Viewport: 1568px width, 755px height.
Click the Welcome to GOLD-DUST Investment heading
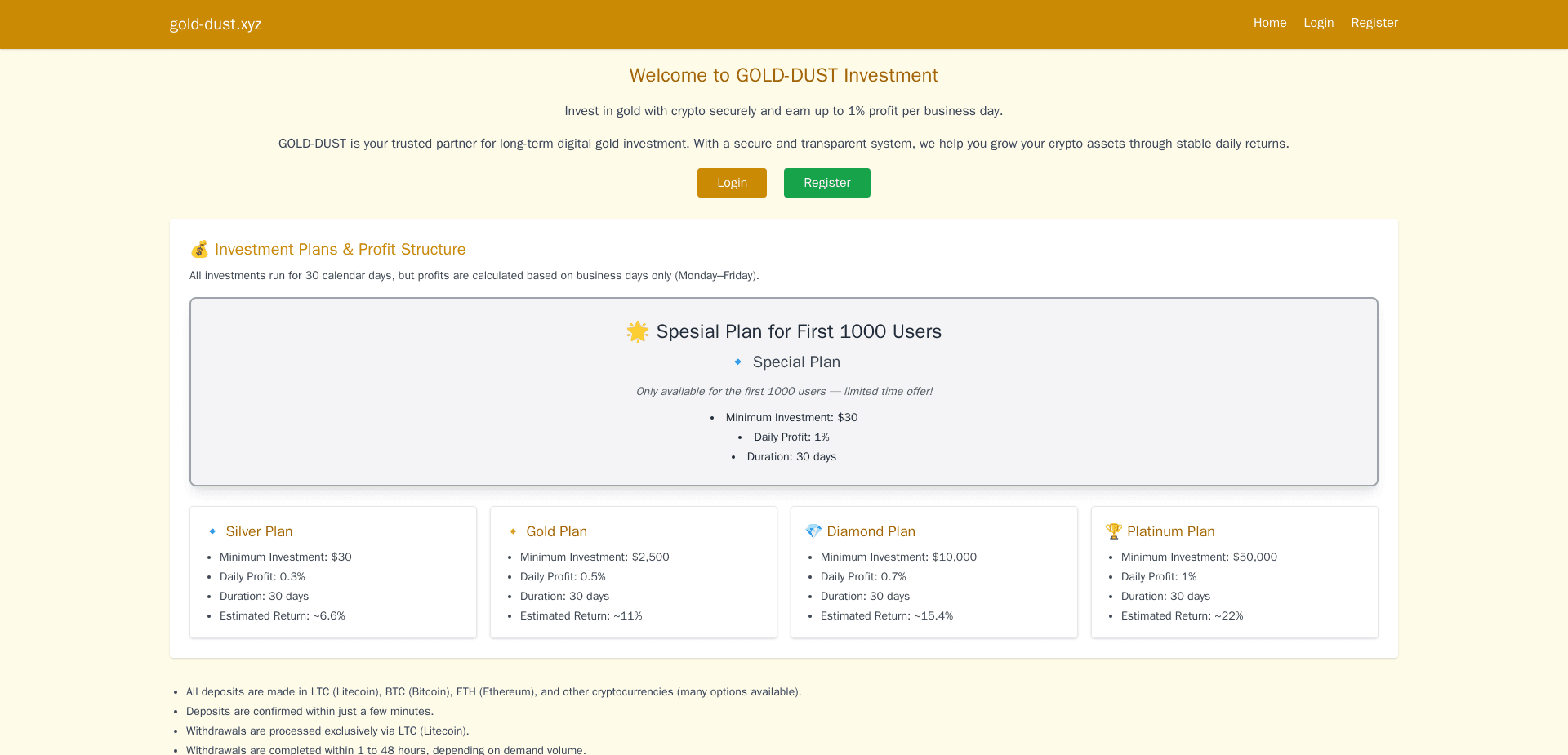coord(783,76)
